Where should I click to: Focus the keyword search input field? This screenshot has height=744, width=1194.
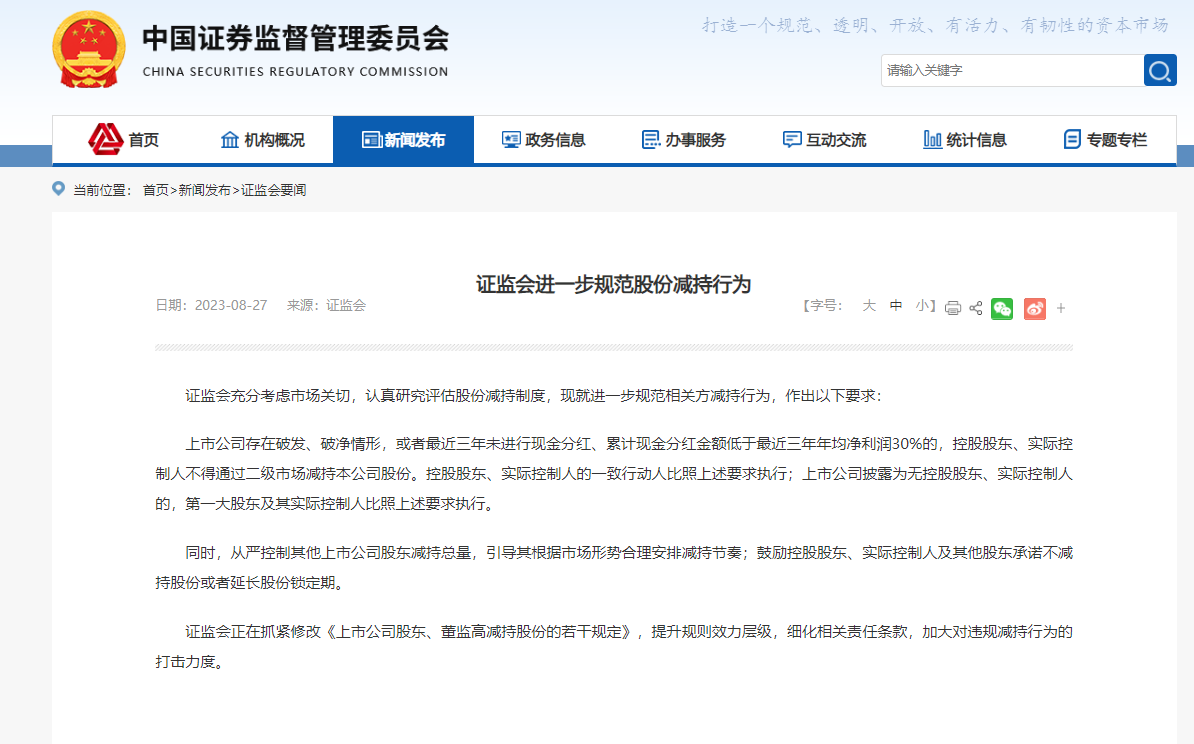coord(1012,71)
